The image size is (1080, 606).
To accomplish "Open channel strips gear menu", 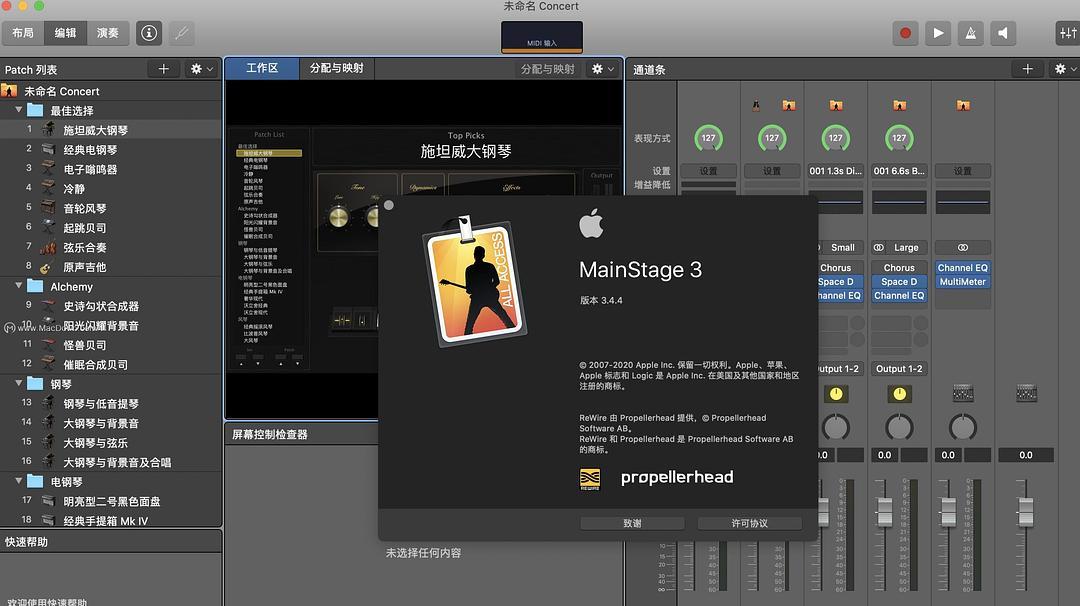I will 1064,69.
